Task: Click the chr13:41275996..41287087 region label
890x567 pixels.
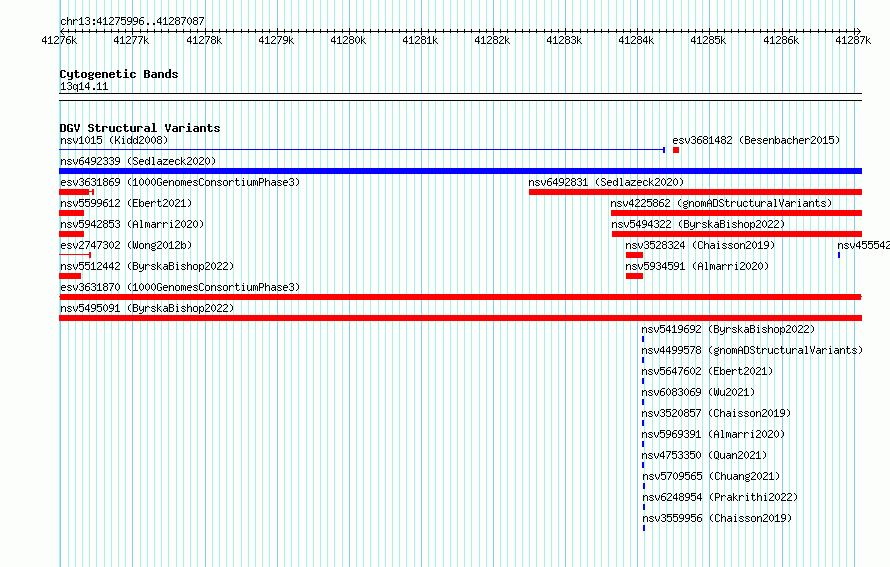Action: click(132, 21)
